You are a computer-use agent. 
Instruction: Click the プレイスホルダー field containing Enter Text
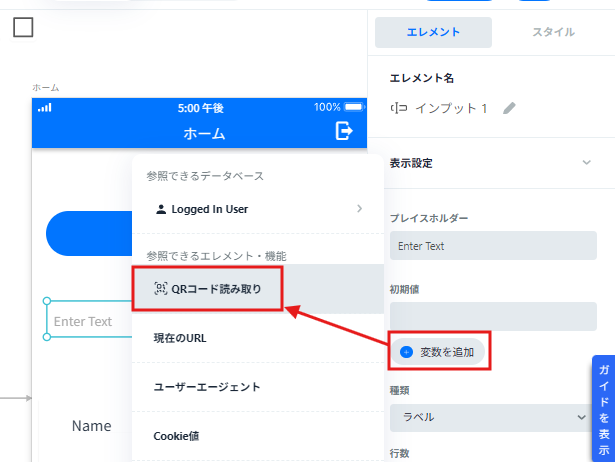[x=493, y=245]
